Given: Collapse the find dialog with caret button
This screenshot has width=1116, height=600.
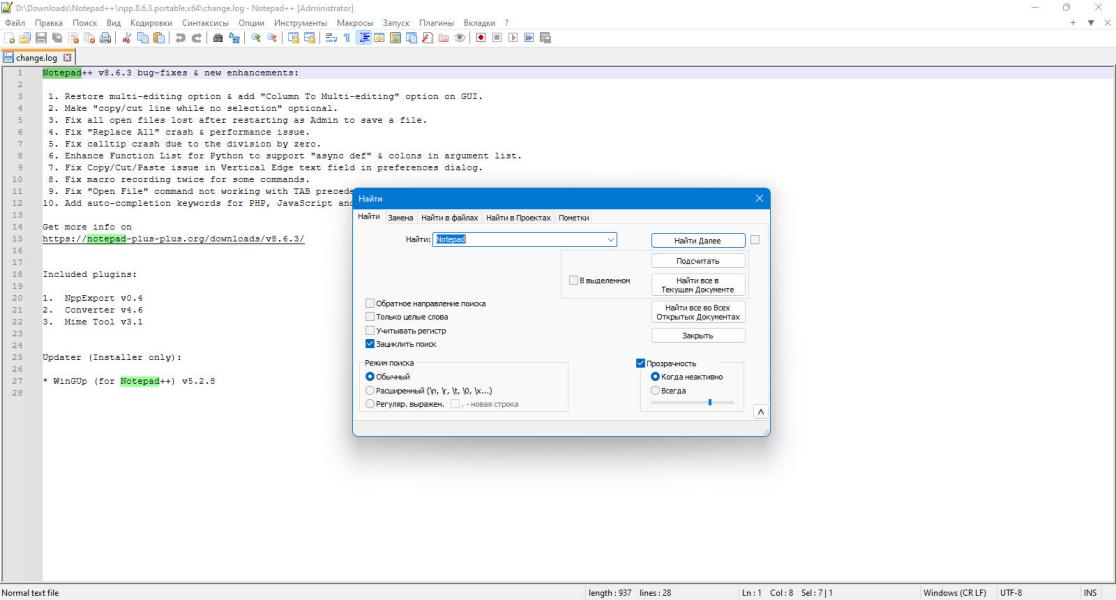Looking at the screenshot, I should tap(761, 412).
